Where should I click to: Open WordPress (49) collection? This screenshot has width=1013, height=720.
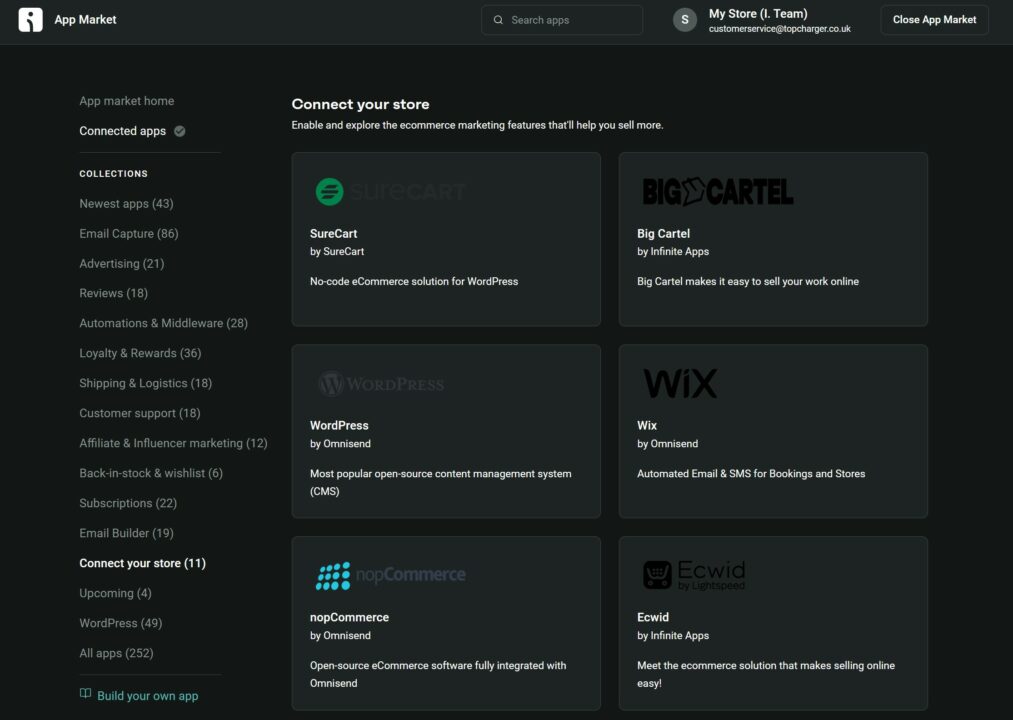pyautogui.click(x=121, y=623)
